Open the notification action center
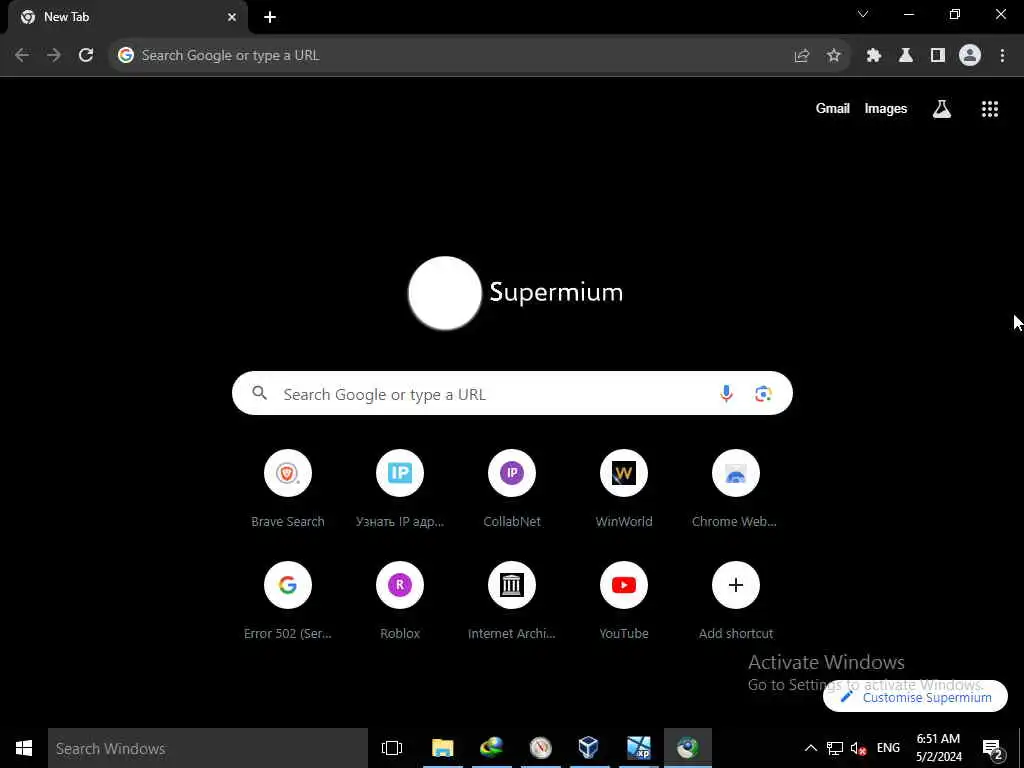The height and width of the screenshot is (768, 1024). coord(993,748)
